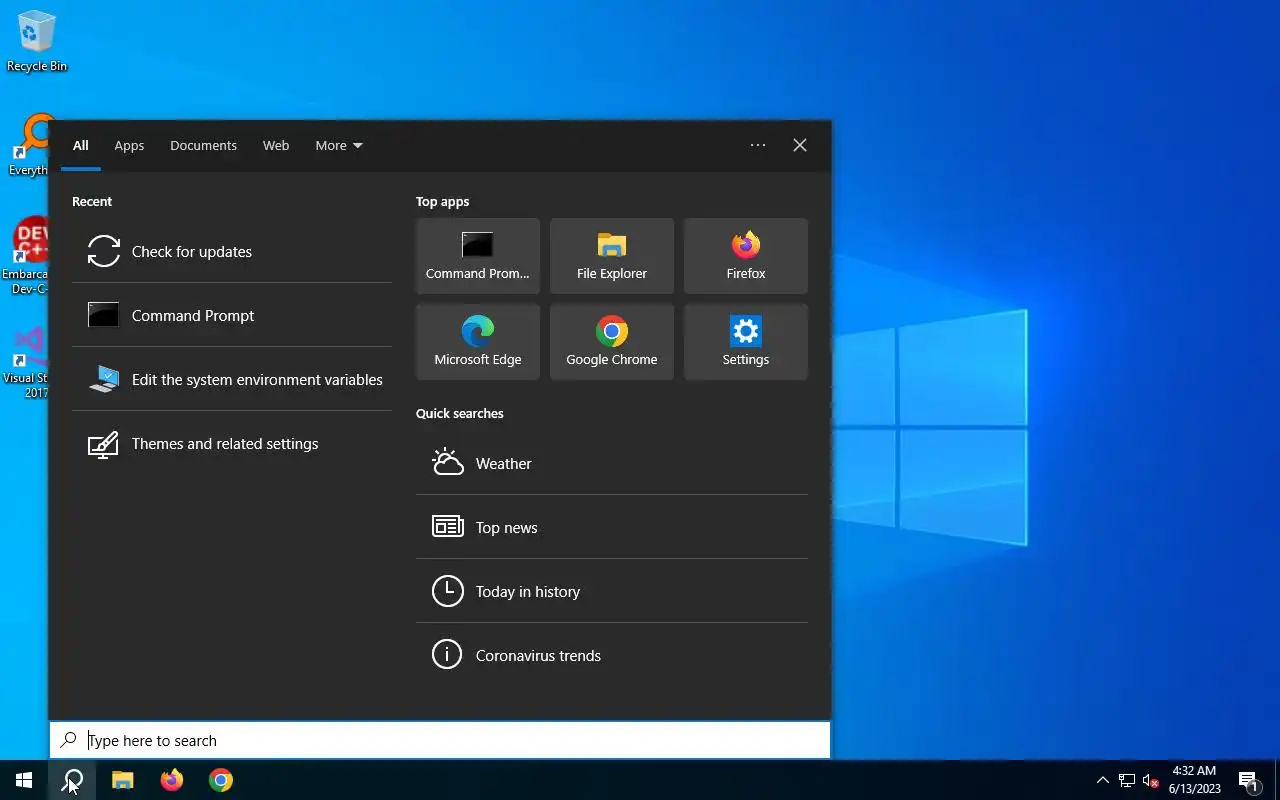Open the network status tray icon
Image resolution: width=1280 pixels, height=800 pixels.
pos(1127,780)
